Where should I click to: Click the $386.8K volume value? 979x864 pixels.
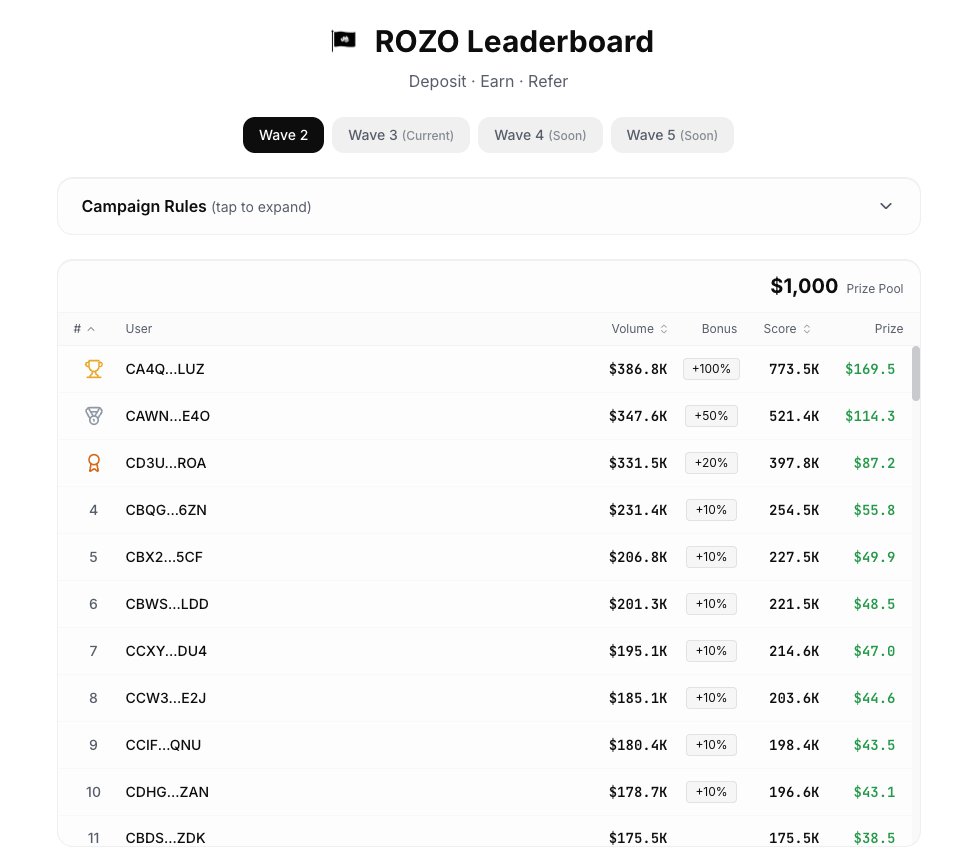pyautogui.click(x=638, y=369)
